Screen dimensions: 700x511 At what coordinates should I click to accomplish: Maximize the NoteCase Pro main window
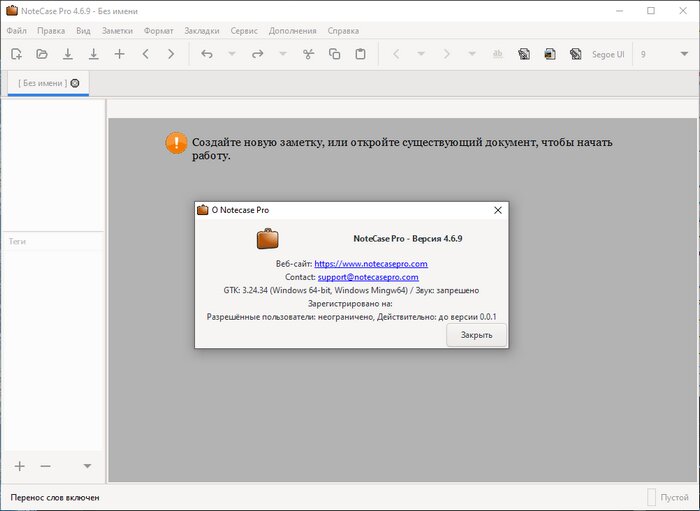coord(651,11)
